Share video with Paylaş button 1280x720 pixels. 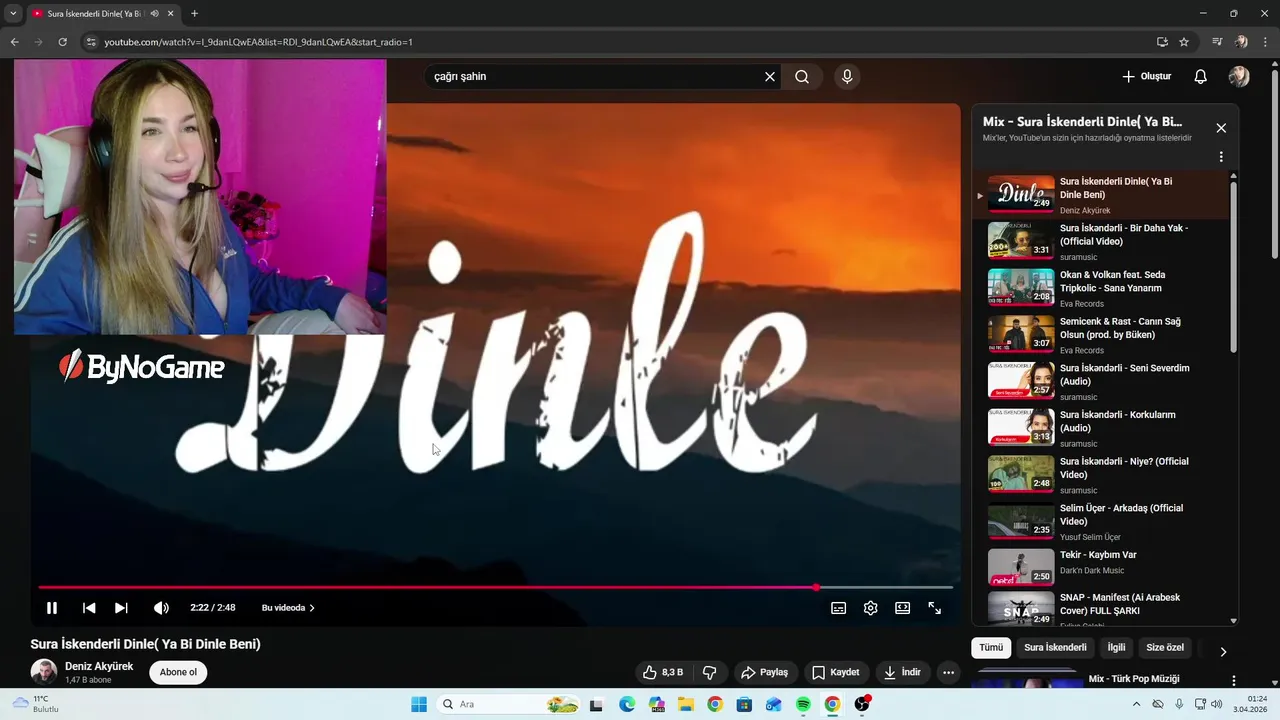coord(765,673)
